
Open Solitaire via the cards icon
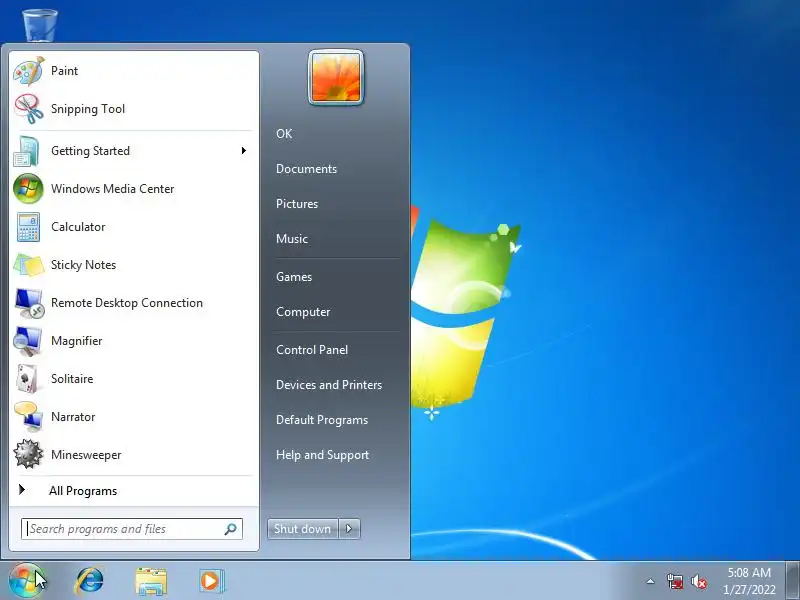click(27, 379)
